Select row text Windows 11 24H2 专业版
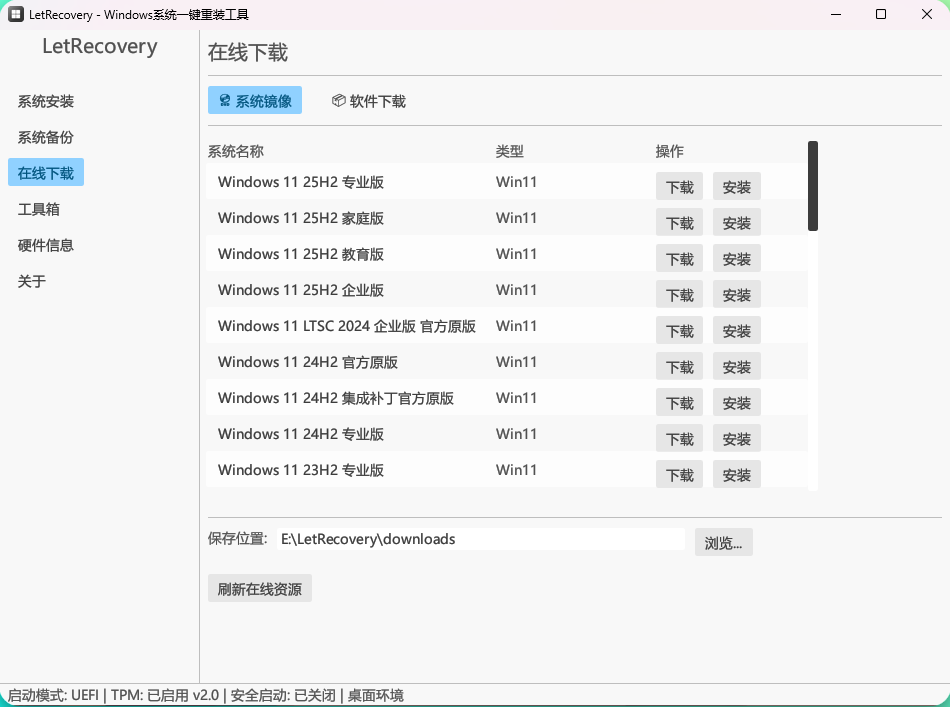950x707 pixels. [301, 434]
